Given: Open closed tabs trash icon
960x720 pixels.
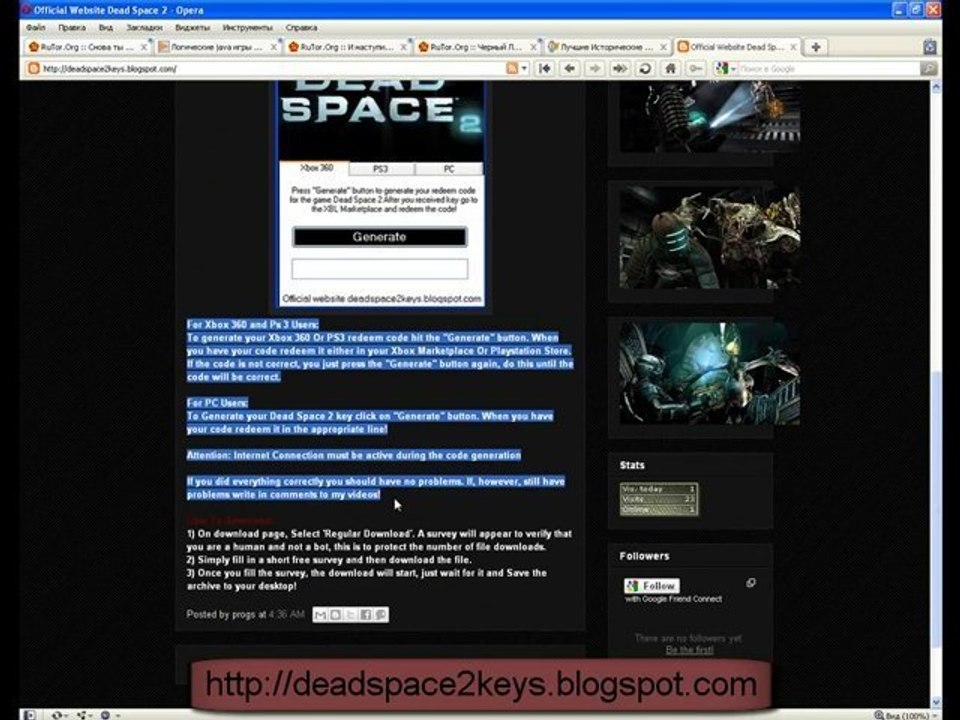Looking at the screenshot, I should coord(929,47).
